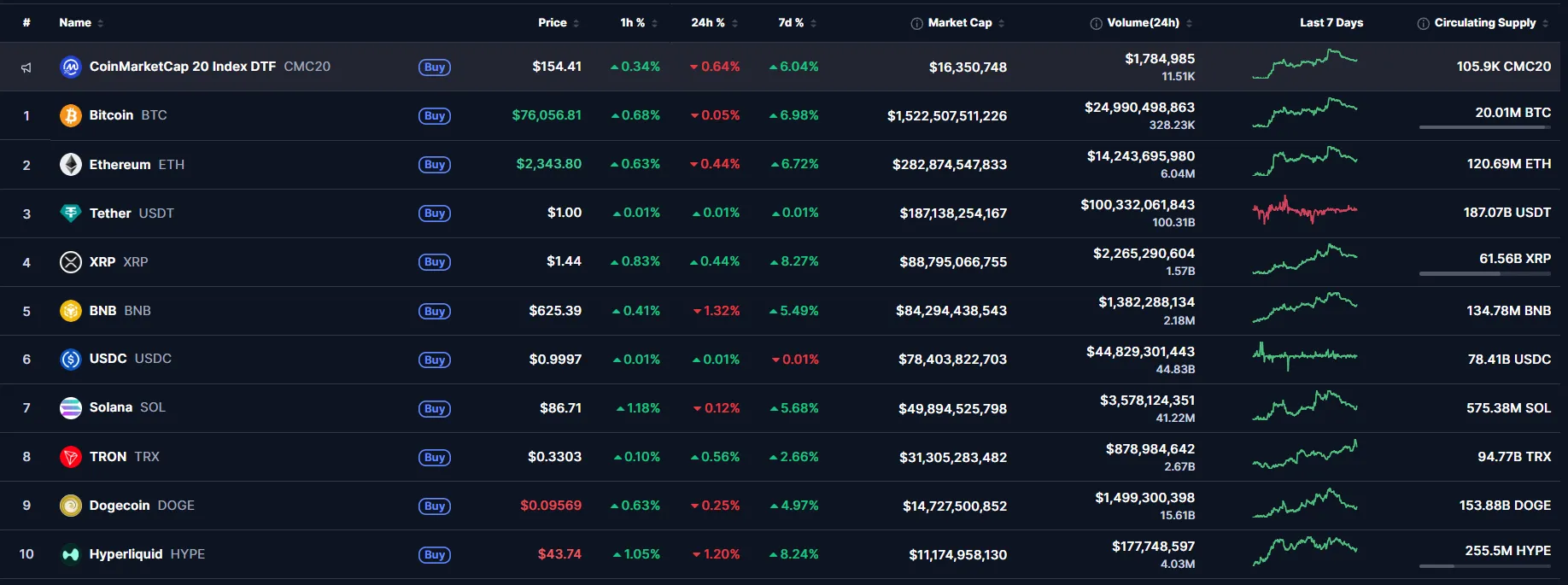Image resolution: width=1568 pixels, height=585 pixels.
Task: Sort by Volume(24h) column header
Action: pos(1143,23)
